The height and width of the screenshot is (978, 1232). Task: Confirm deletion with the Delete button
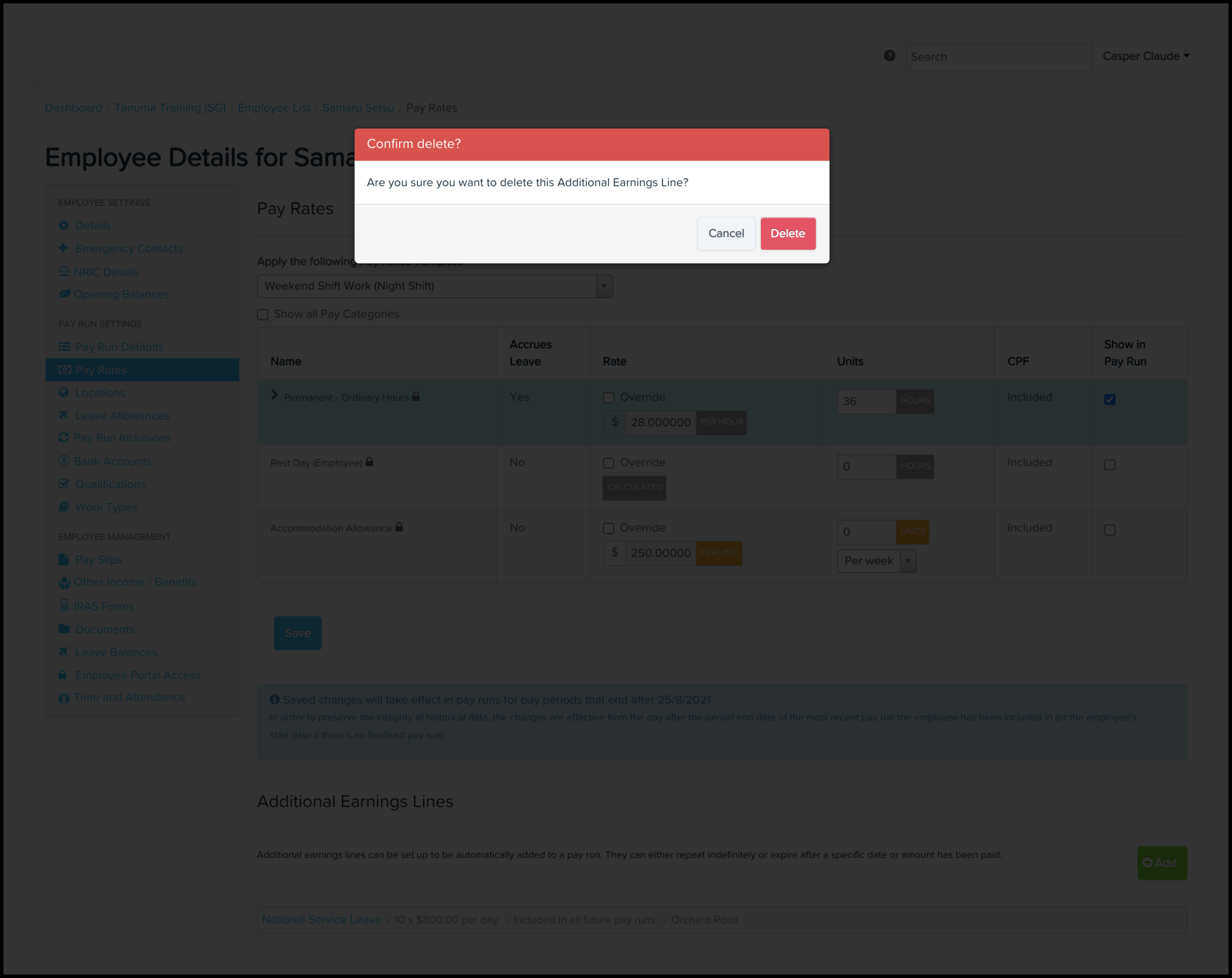[788, 233]
